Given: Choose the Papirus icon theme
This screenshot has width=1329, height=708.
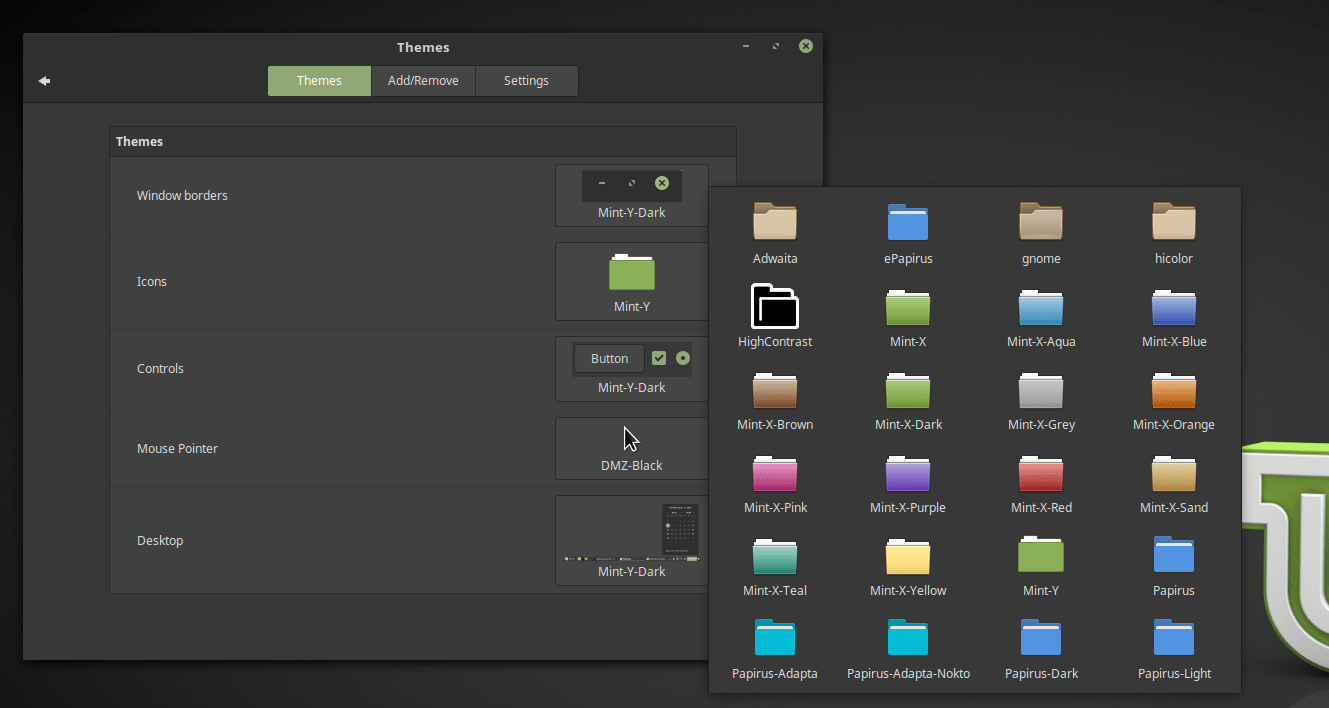Looking at the screenshot, I should pyautogui.click(x=1174, y=562).
